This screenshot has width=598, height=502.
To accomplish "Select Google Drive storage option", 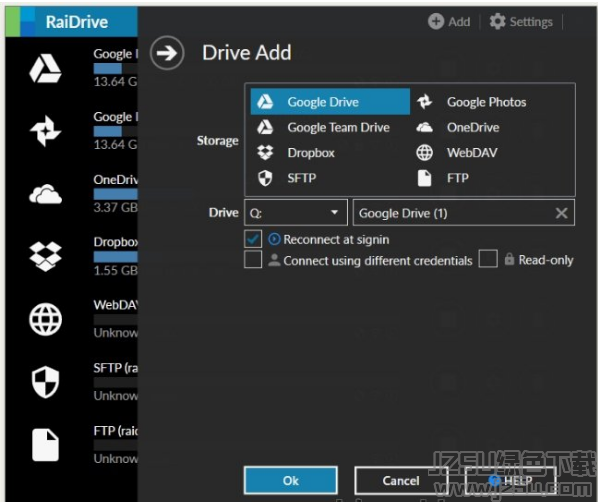I will pos(330,102).
